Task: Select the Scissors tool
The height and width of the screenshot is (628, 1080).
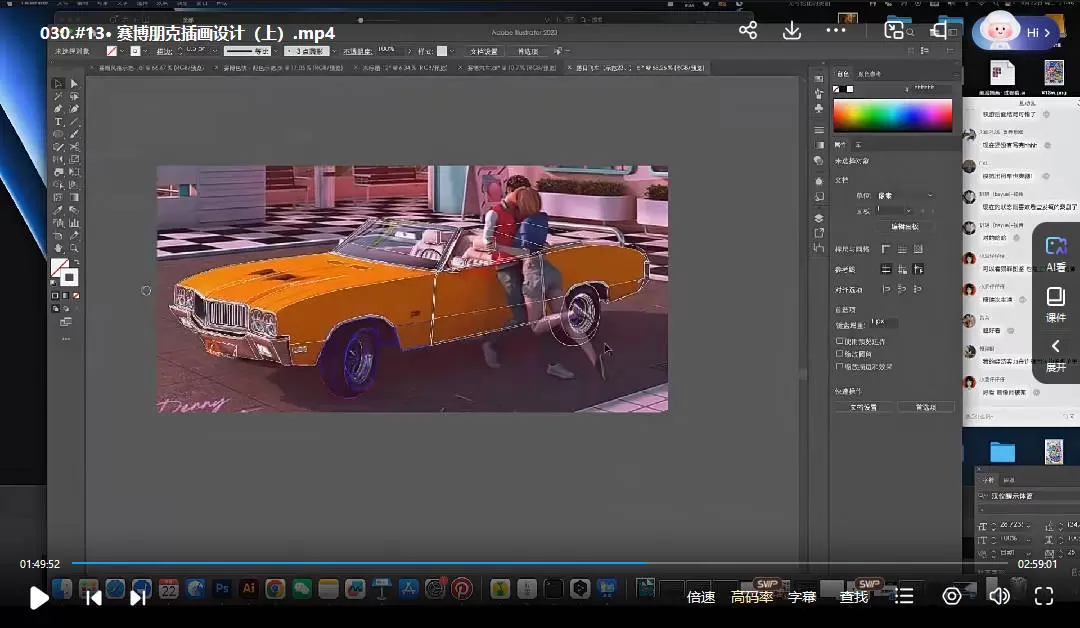Action: (74, 147)
